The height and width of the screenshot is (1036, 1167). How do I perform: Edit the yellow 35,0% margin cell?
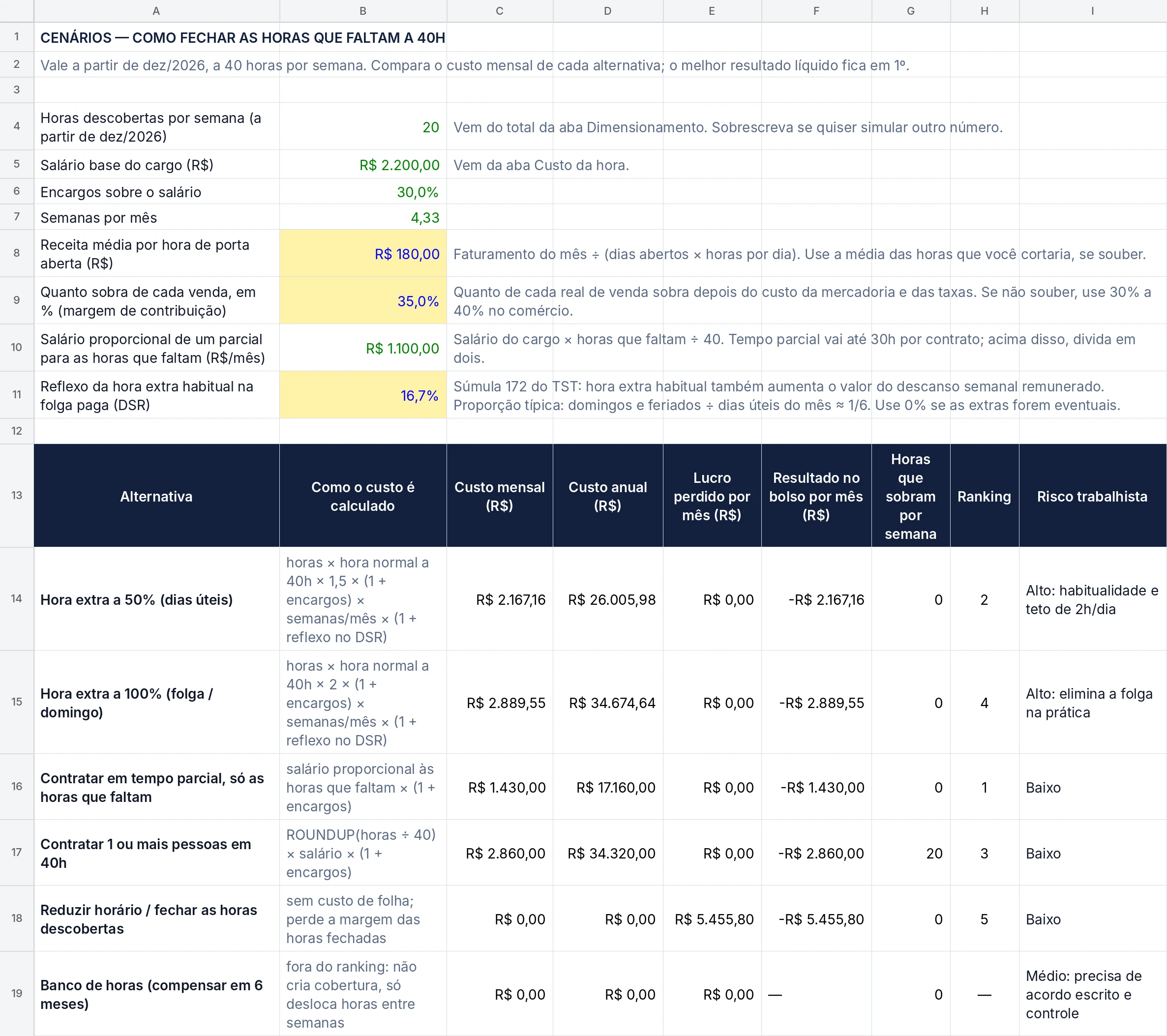click(x=363, y=301)
